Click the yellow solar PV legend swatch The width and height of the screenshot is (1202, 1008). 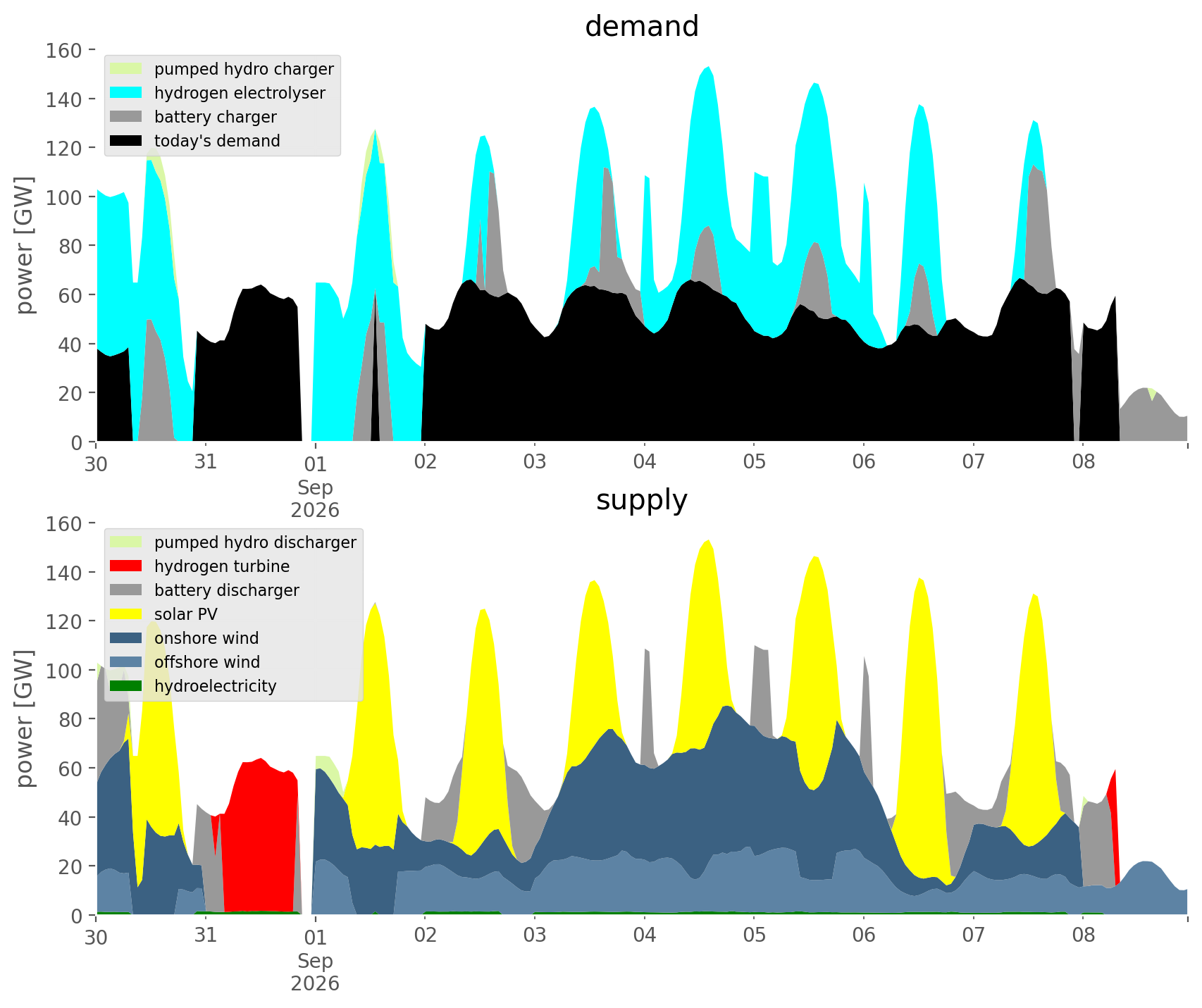pos(127,614)
